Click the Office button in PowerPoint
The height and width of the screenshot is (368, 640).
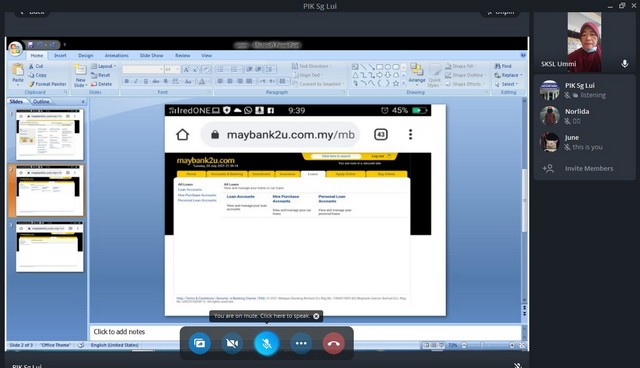[16, 49]
